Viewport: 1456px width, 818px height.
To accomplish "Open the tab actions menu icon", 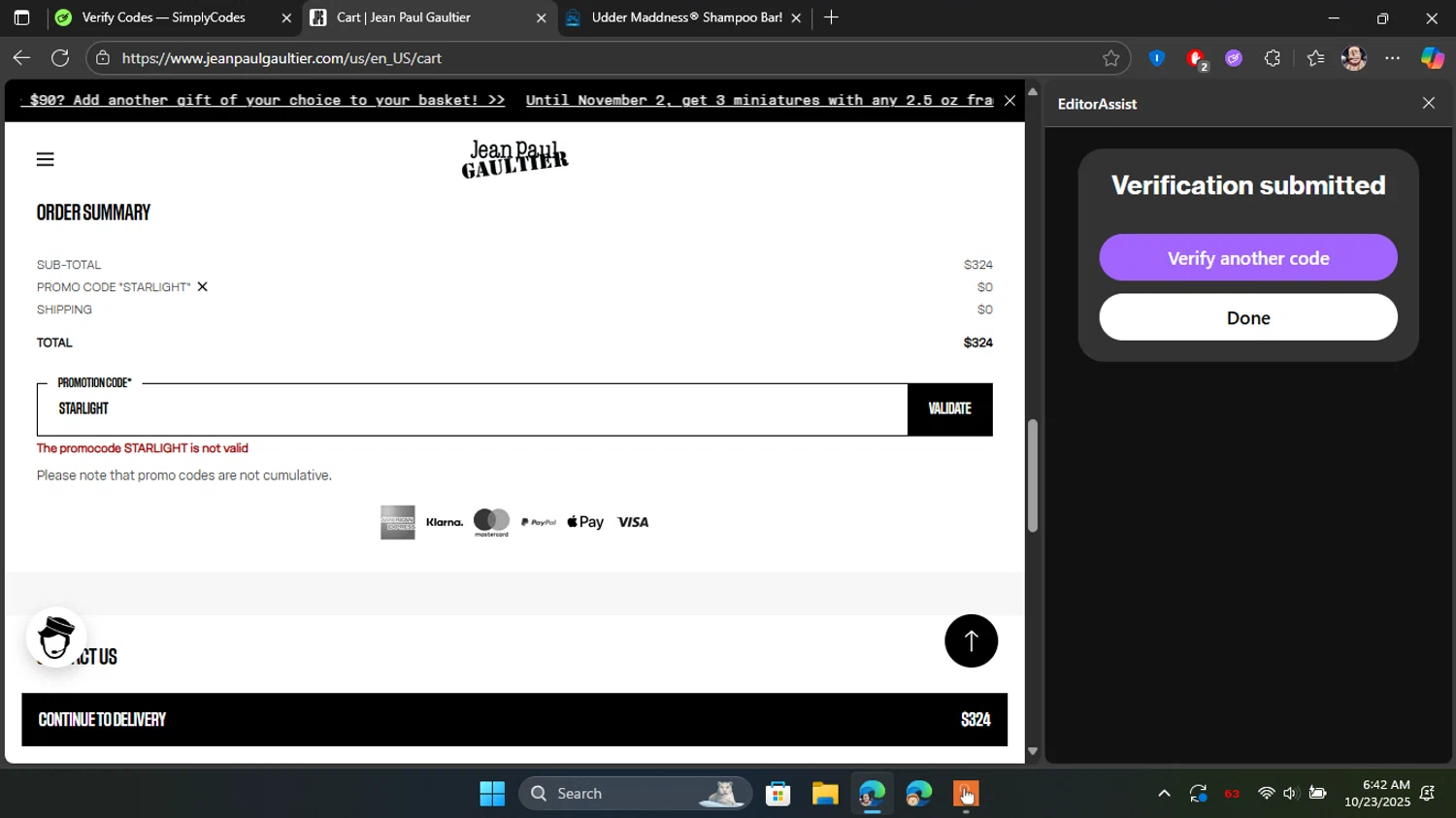I will (21, 17).
